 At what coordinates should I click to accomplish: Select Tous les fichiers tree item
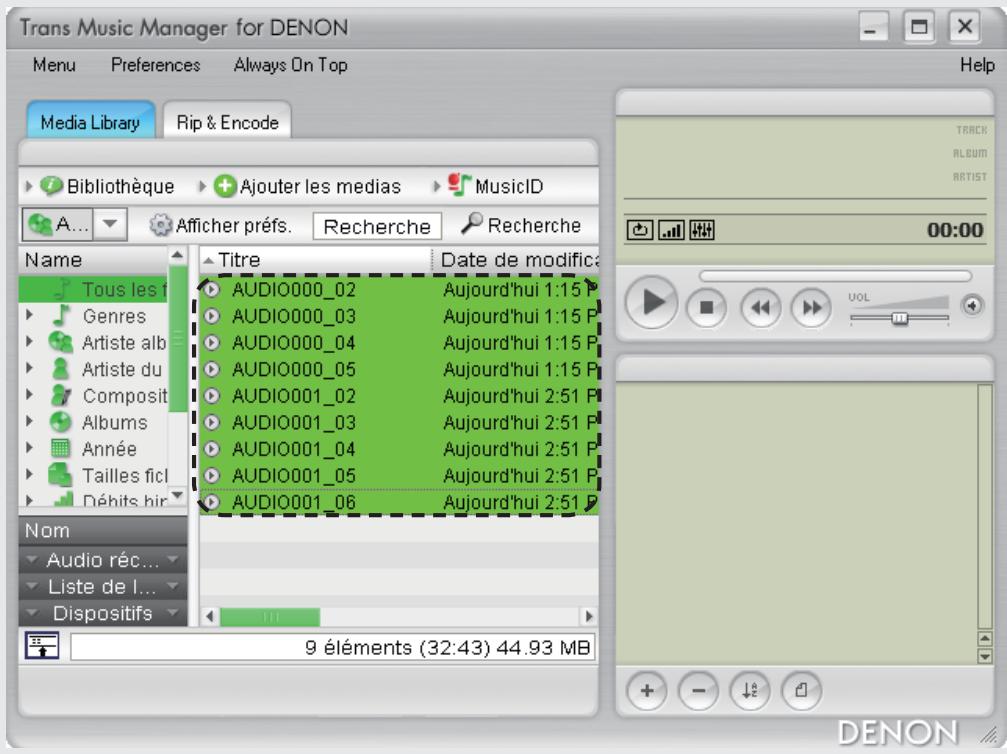(x=94, y=290)
